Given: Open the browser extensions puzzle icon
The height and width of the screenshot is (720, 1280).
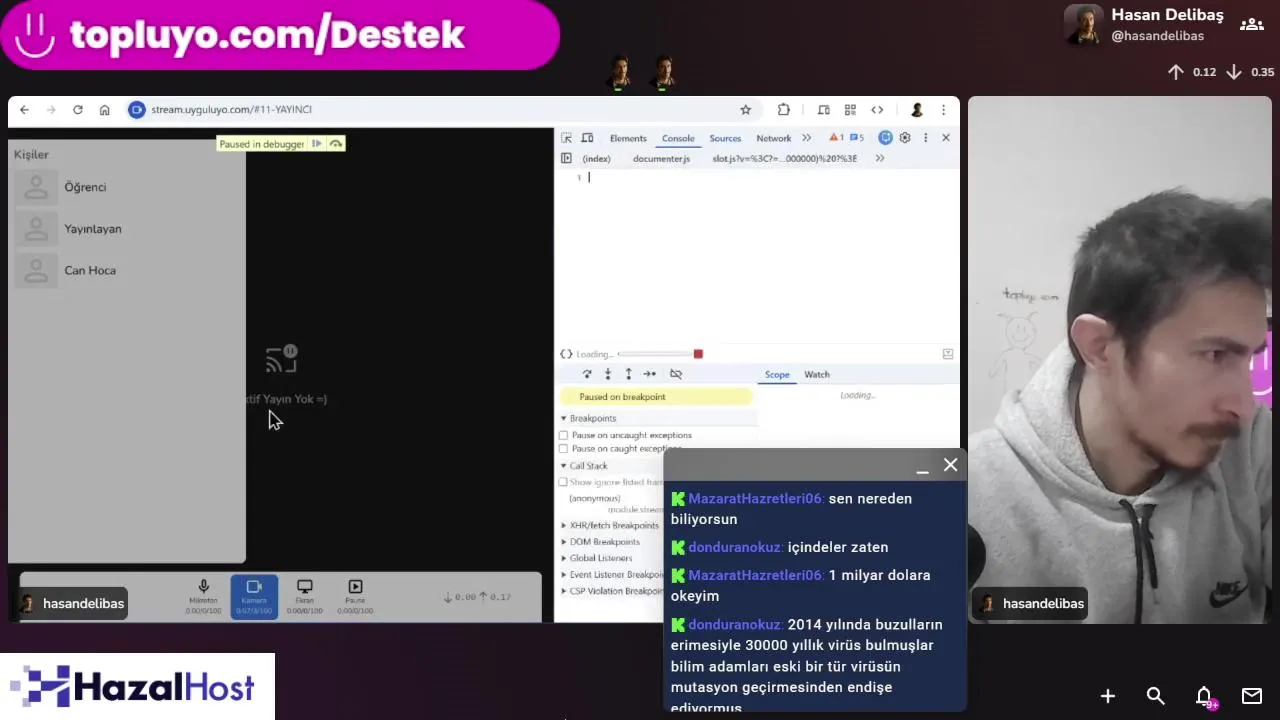Looking at the screenshot, I should [x=784, y=110].
